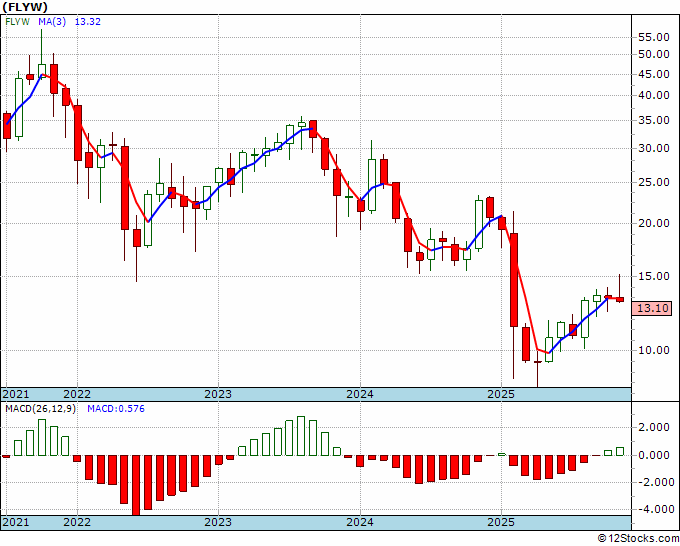Image resolution: width=680 pixels, height=546 pixels.
Task: Click the 15.00 price axis label
Action: pos(654,276)
